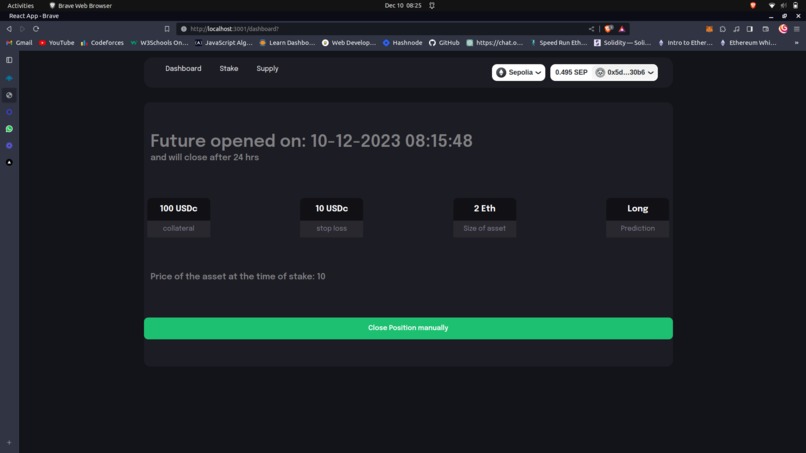Click the 'and will close after 24 hrs' text

pos(205,157)
